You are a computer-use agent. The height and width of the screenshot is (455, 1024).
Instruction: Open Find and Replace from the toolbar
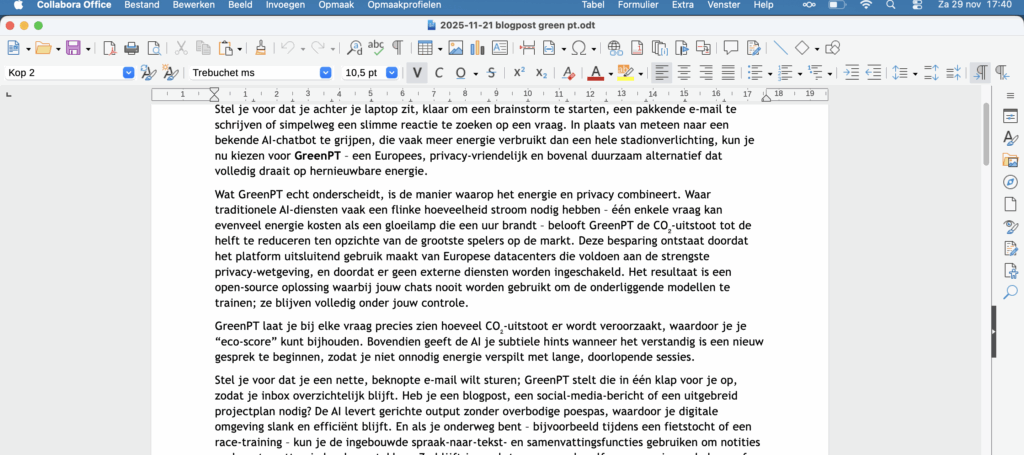click(354, 48)
